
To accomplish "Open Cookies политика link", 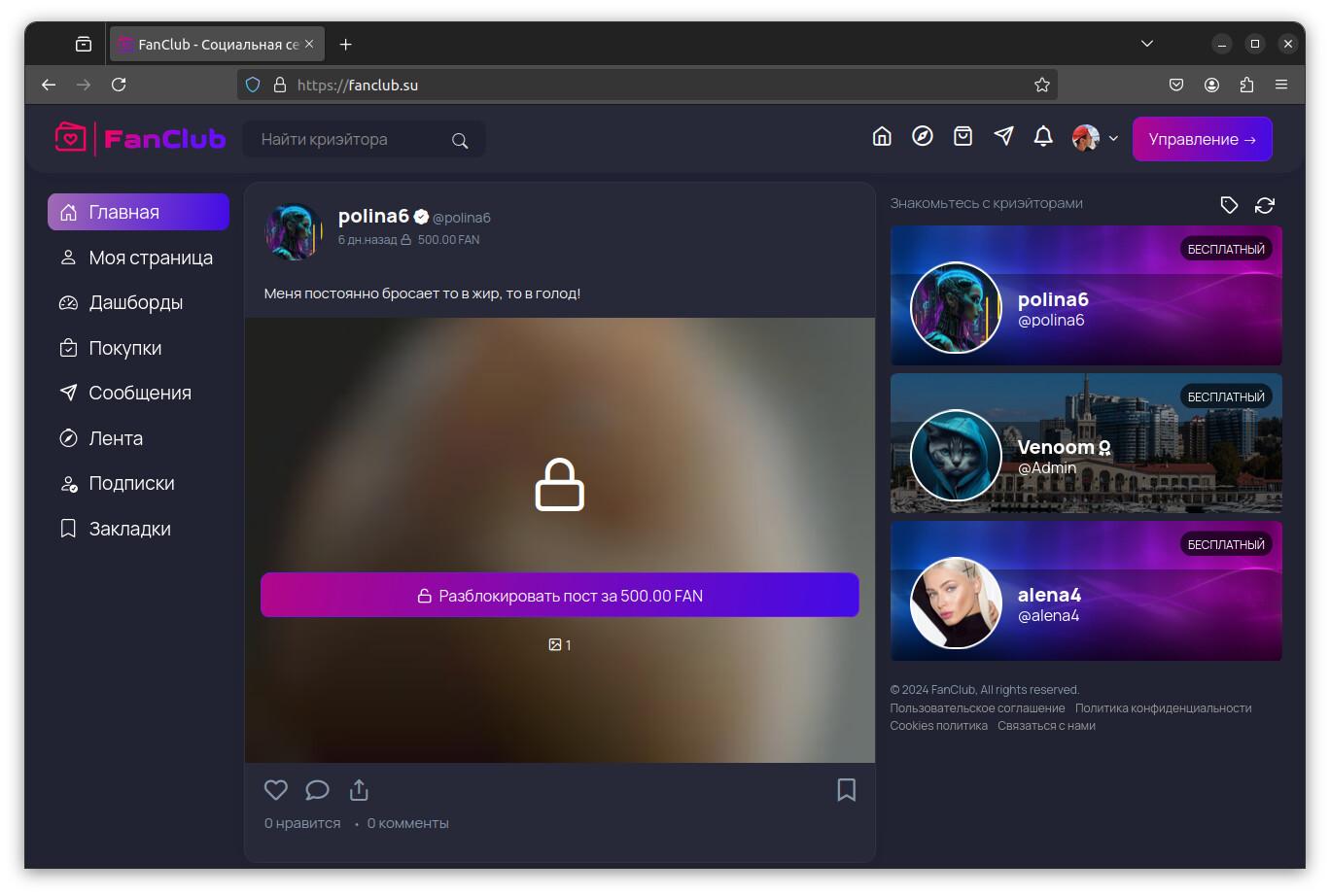I will (938, 726).
